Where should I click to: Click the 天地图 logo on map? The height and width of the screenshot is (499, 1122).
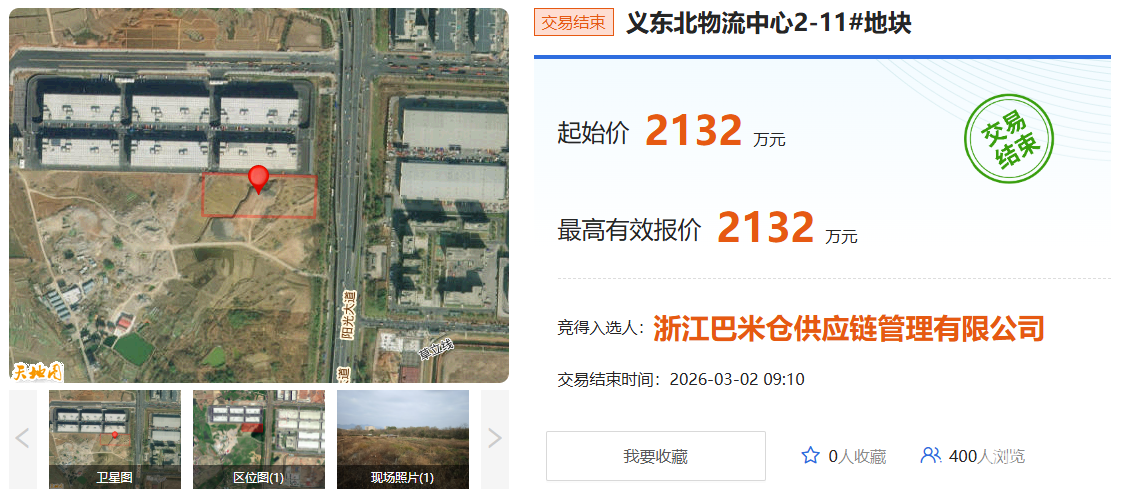[x=36, y=372]
